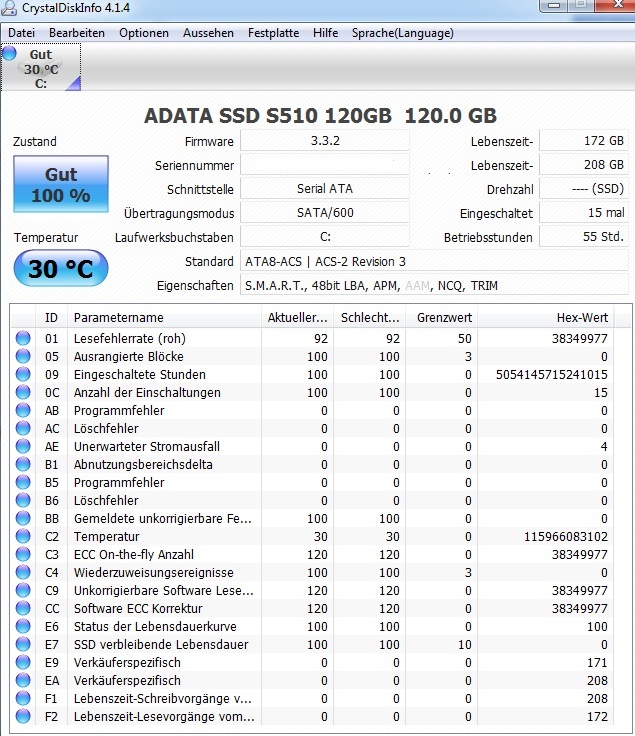Click the drive title ADATA SSD S510 120GB
This screenshot has height=736, width=635.
point(268,116)
